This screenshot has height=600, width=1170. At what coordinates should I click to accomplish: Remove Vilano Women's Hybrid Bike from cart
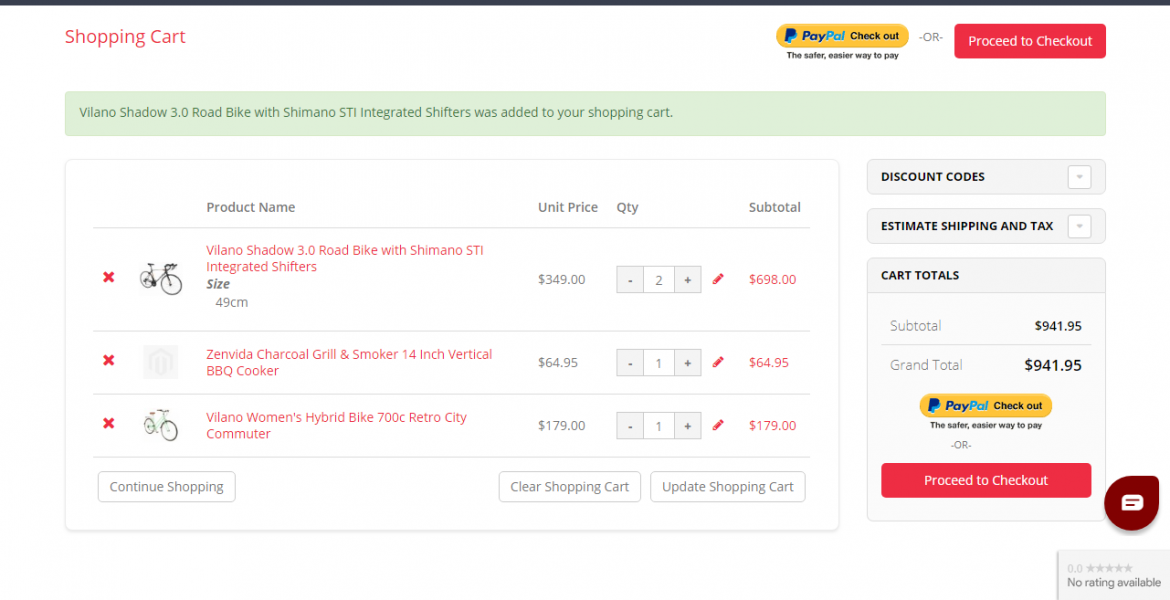click(109, 424)
